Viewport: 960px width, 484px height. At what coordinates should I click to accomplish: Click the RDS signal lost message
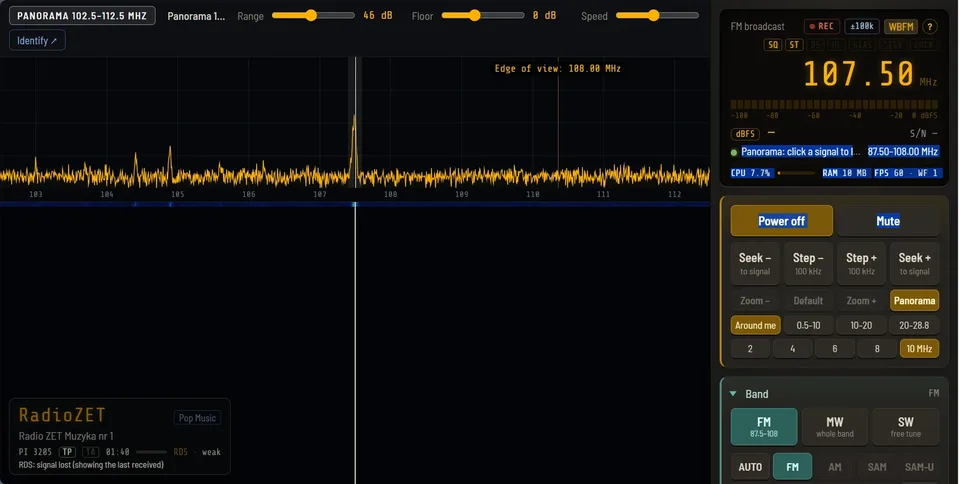91,465
